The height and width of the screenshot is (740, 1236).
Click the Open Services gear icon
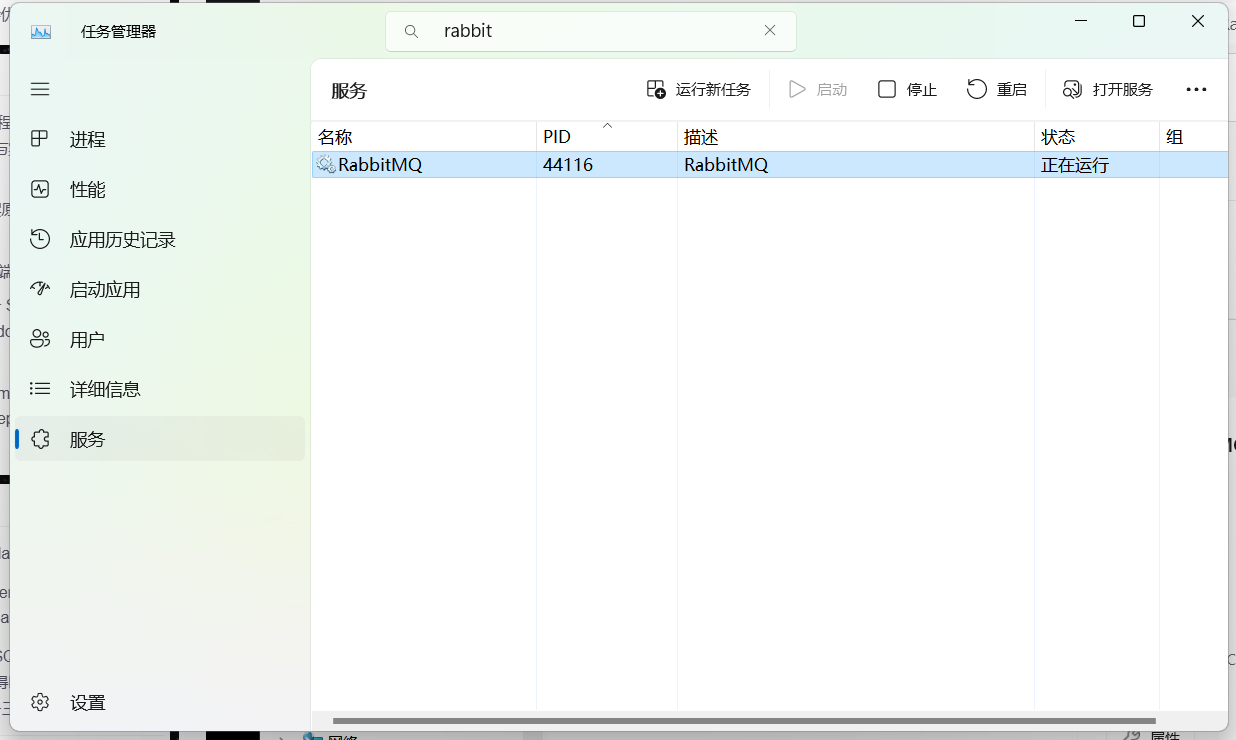coord(1073,90)
